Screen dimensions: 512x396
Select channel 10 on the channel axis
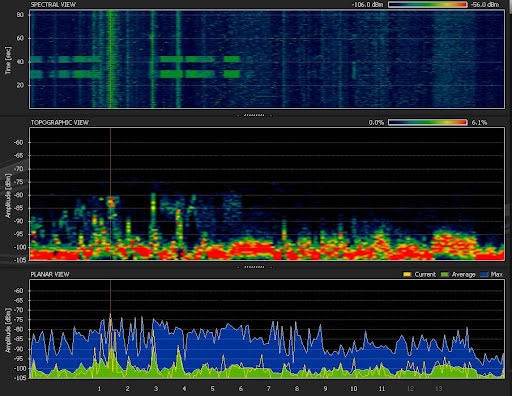(354, 388)
